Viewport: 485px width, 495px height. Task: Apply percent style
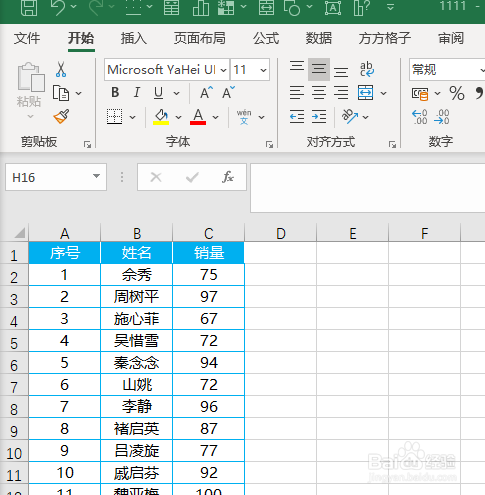[x=457, y=93]
